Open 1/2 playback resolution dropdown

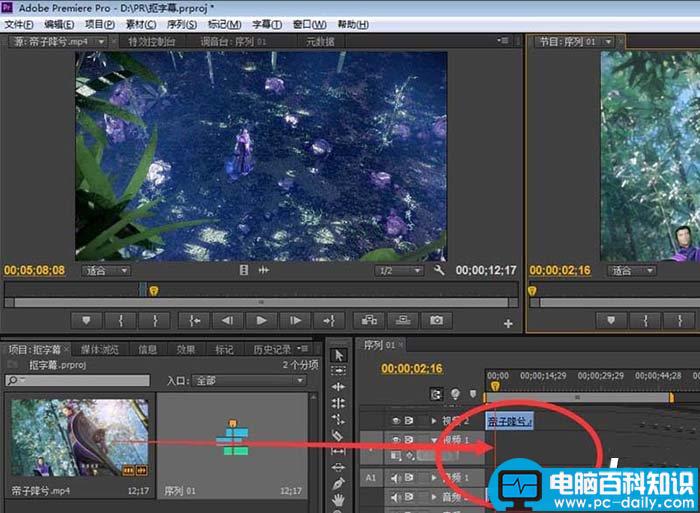(399, 271)
